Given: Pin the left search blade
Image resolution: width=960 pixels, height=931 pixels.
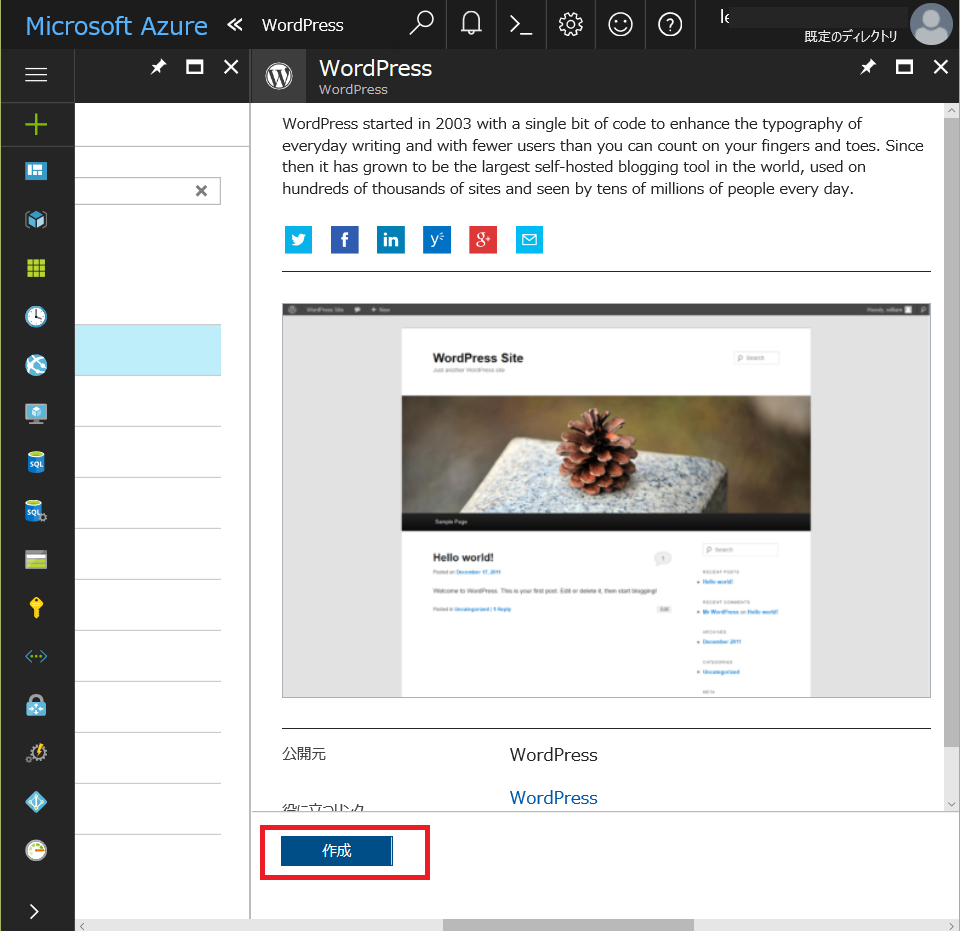Looking at the screenshot, I should point(158,67).
